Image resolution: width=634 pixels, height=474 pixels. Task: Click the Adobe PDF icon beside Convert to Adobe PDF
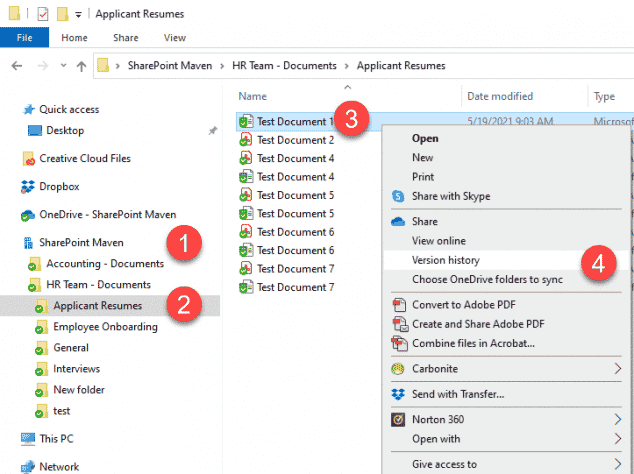pos(398,305)
